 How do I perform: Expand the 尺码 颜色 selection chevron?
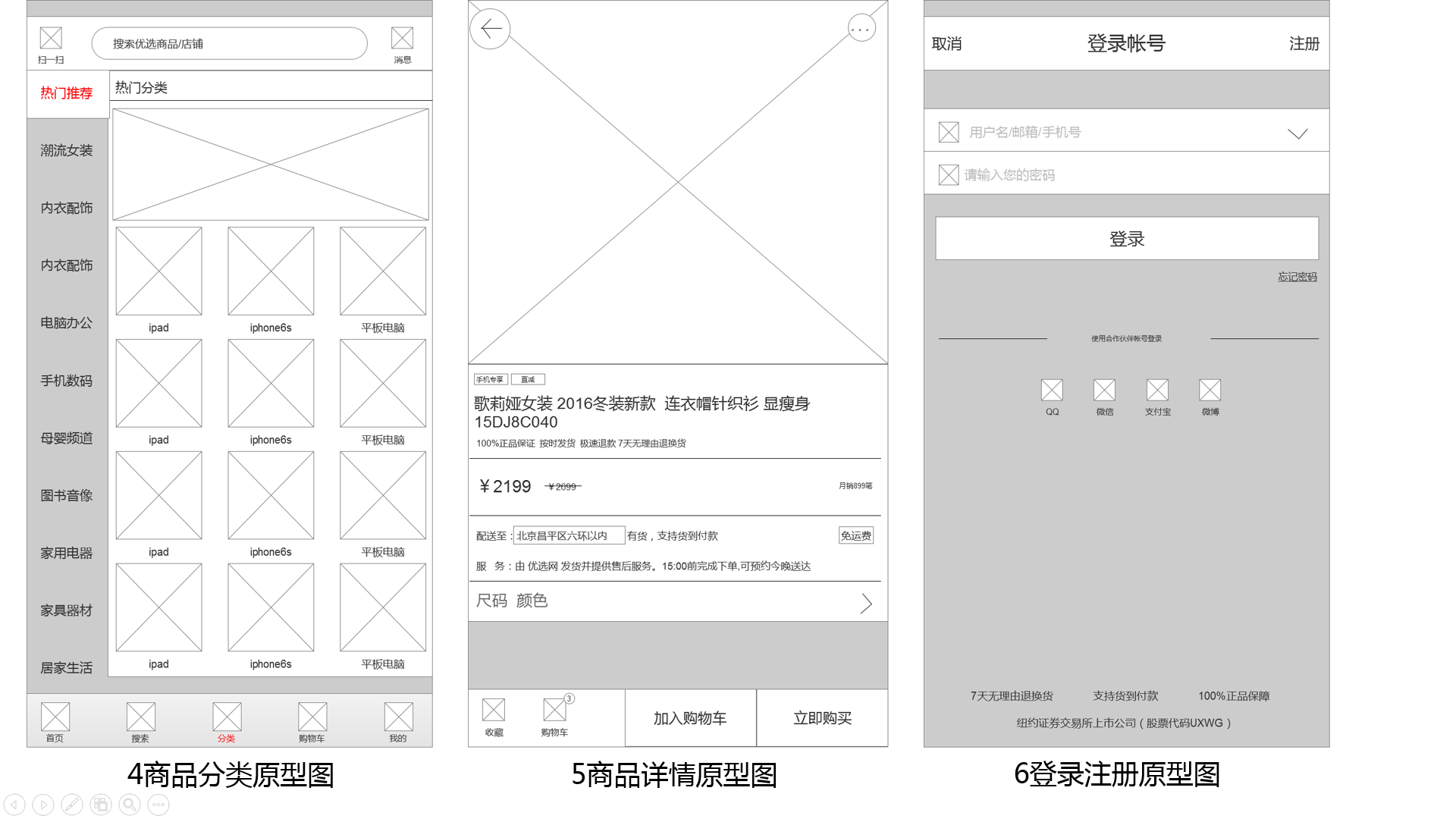[x=866, y=603]
